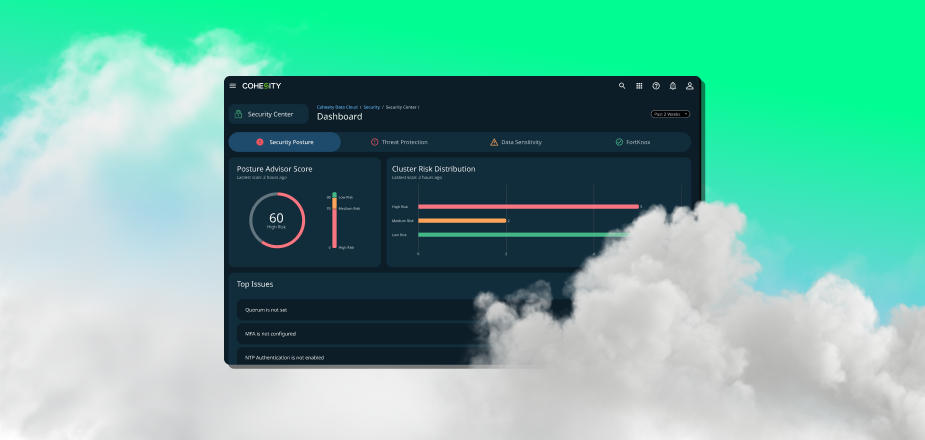
Task: Click the green Low Risk bar
Action: (x=525, y=235)
